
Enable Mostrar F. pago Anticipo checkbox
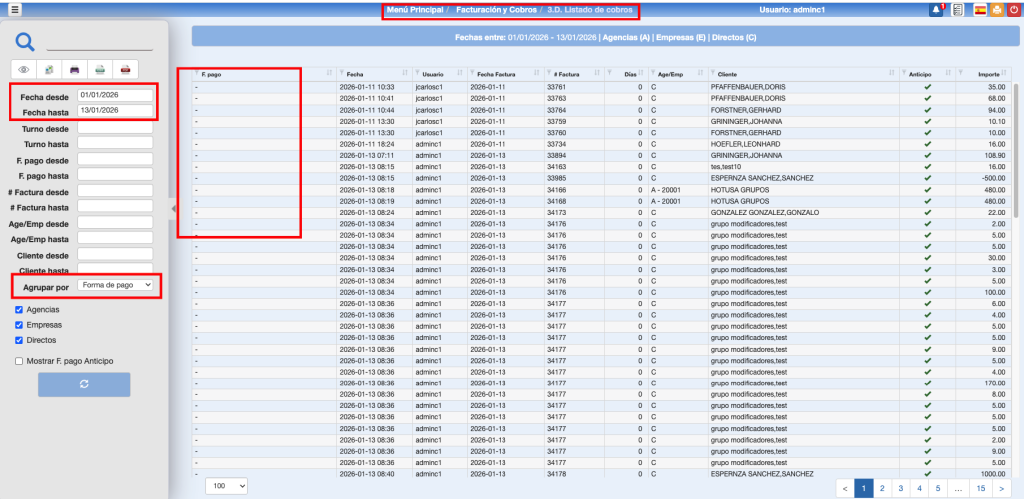20,361
